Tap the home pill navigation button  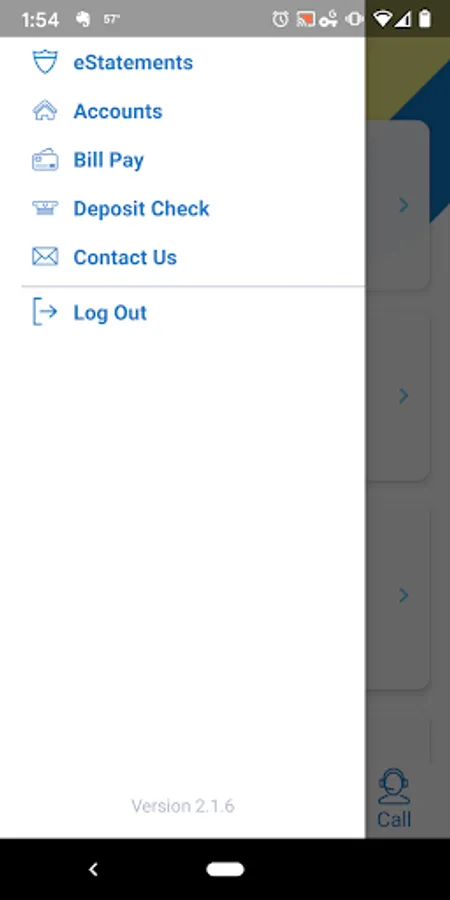click(225, 869)
